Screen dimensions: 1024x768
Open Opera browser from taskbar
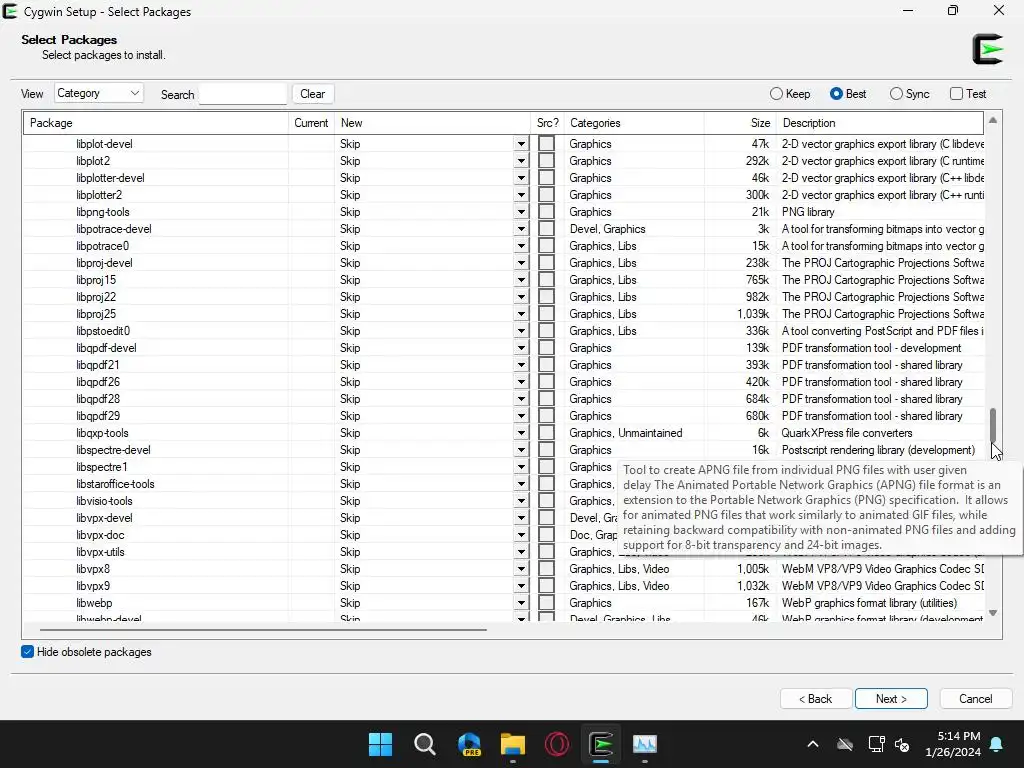557,744
